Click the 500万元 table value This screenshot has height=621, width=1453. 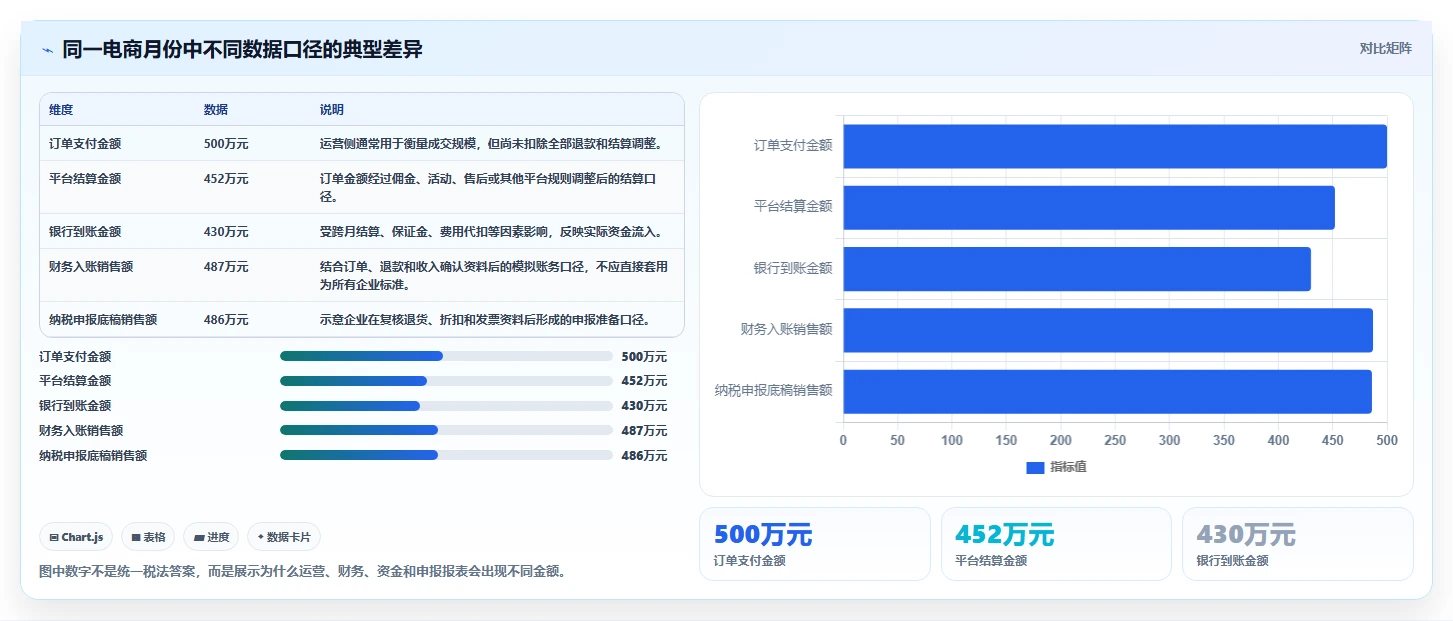[226, 144]
